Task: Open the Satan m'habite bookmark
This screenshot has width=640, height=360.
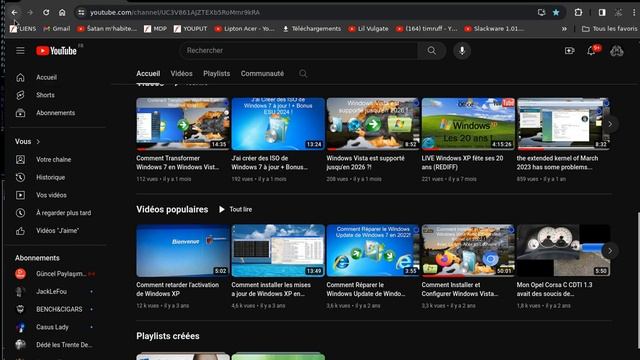Action: tap(107, 29)
